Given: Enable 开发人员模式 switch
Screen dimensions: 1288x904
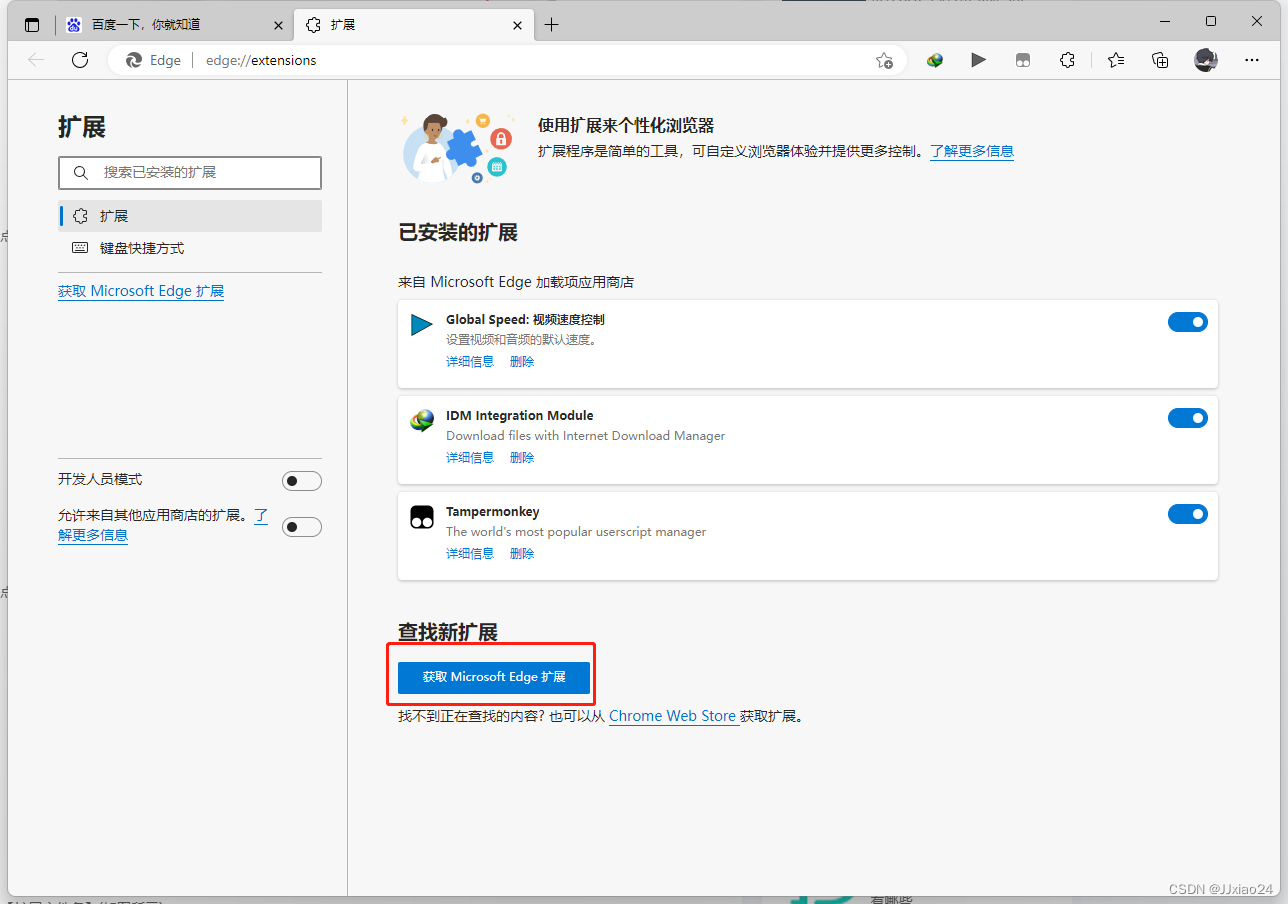Looking at the screenshot, I should pos(302,481).
